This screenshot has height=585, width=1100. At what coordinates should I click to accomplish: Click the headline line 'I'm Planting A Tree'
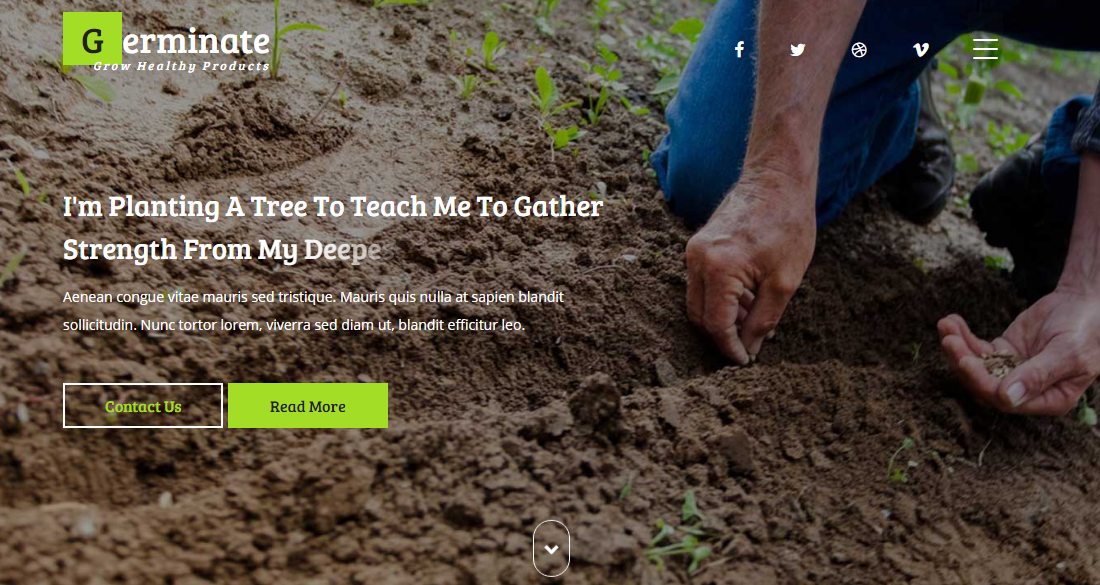(x=333, y=207)
